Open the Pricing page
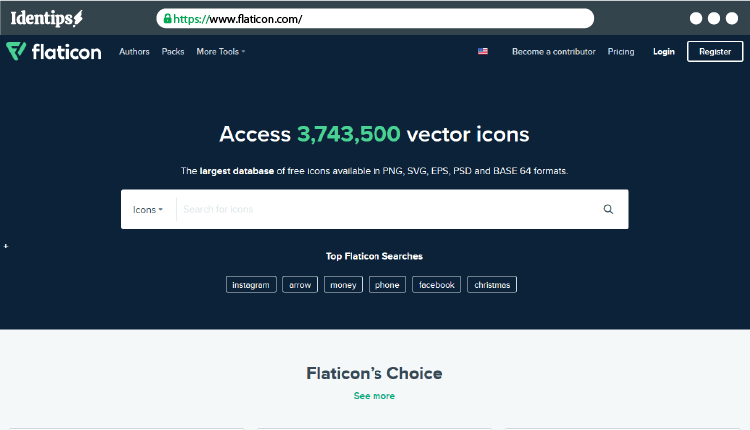750x430 pixels. point(621,52)
